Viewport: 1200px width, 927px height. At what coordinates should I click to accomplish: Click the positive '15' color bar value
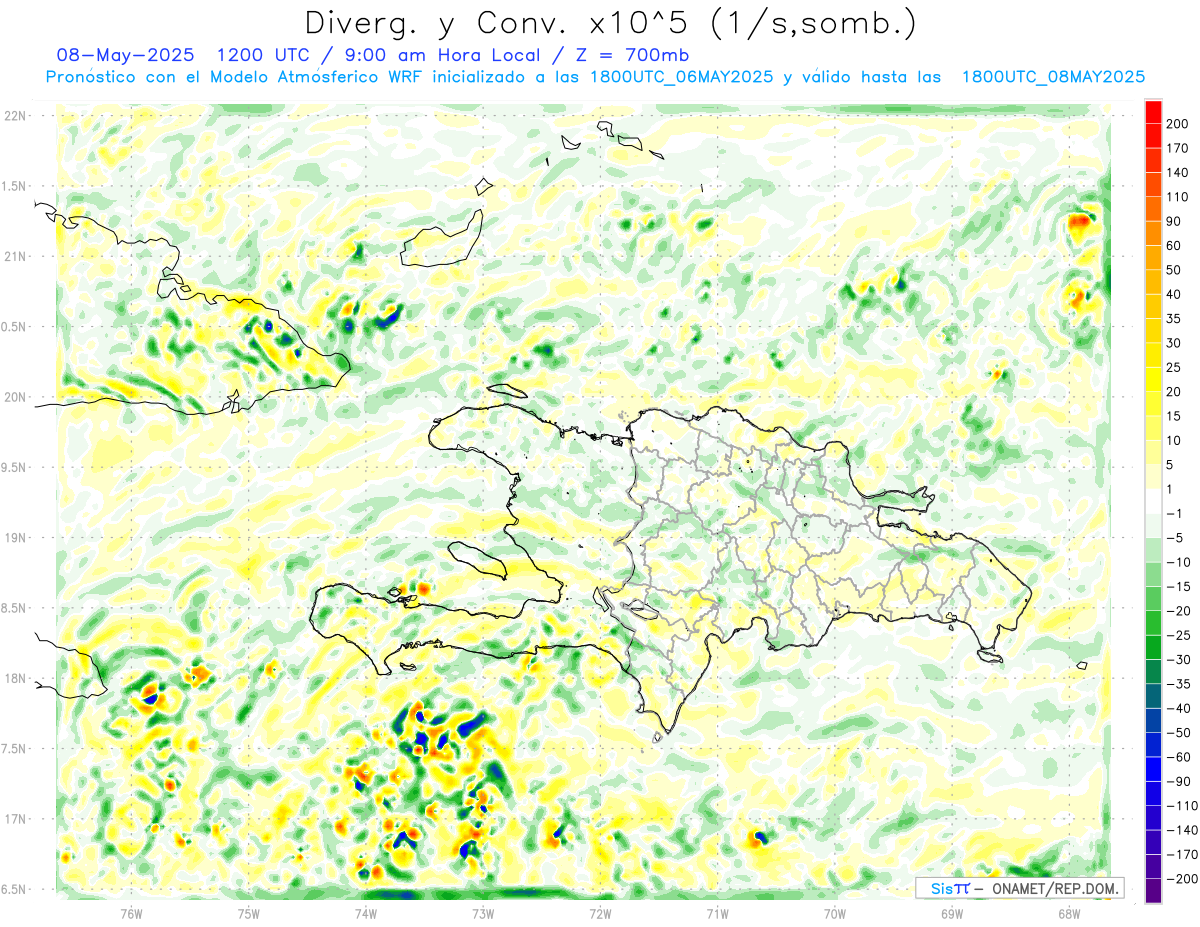[x=1174, y=416]
